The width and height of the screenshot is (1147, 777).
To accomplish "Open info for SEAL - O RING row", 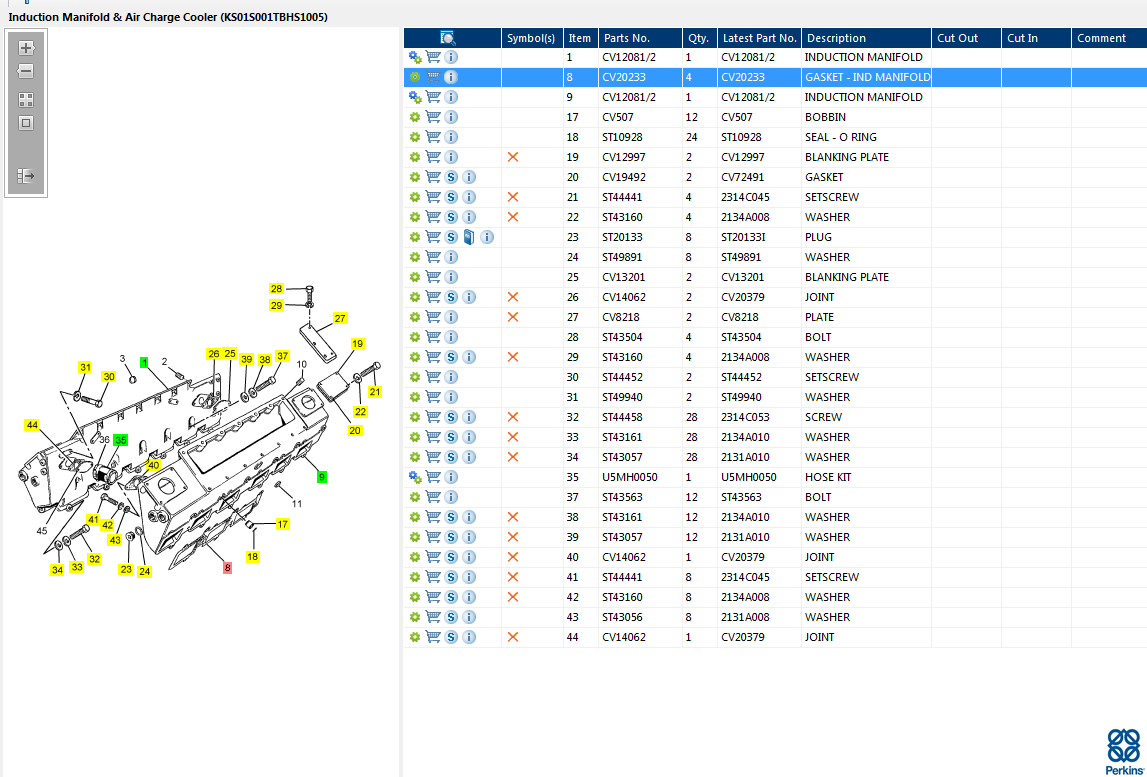I will [451, 137].
